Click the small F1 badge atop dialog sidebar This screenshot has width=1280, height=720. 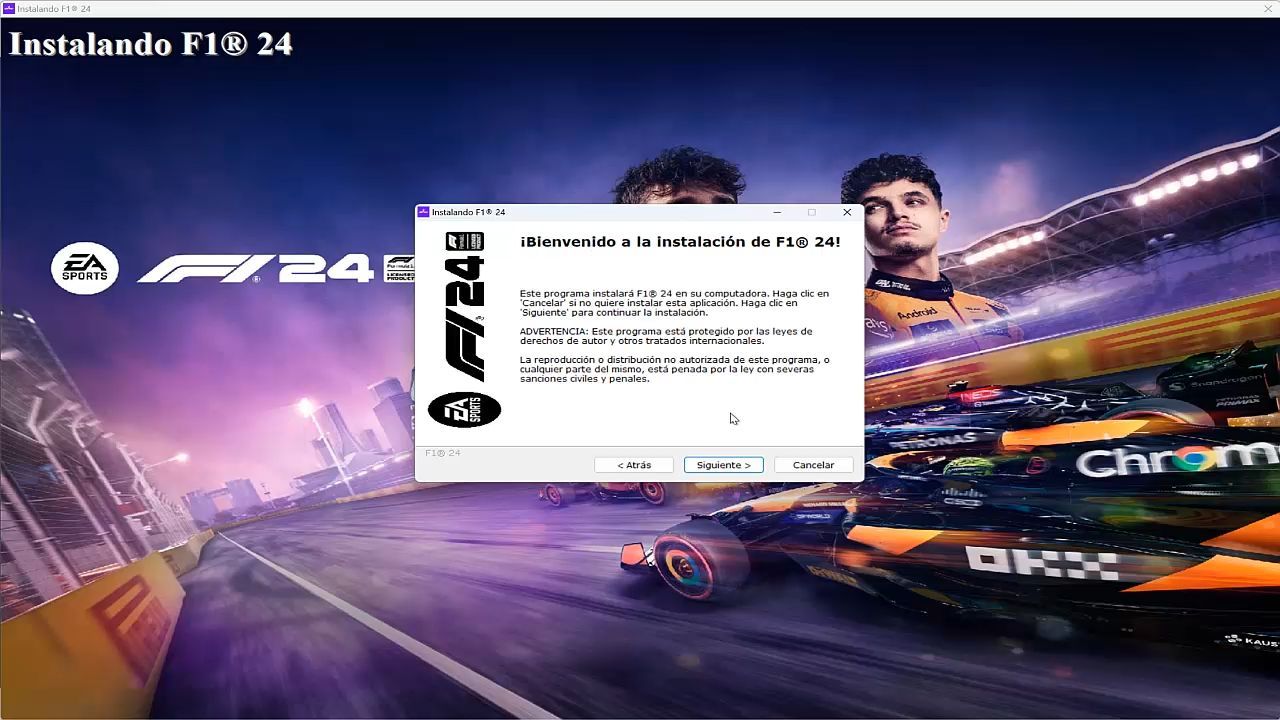(x=465, y=241)
